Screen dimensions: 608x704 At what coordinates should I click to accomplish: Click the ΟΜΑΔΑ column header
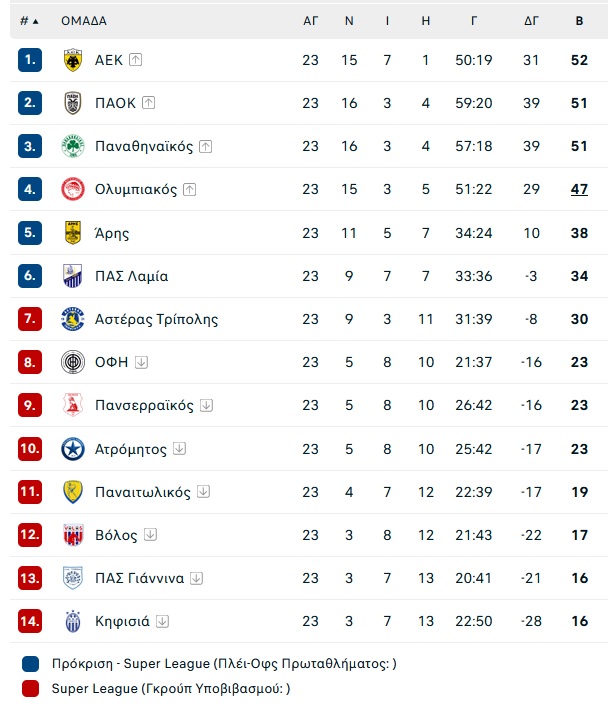point(84,20)
